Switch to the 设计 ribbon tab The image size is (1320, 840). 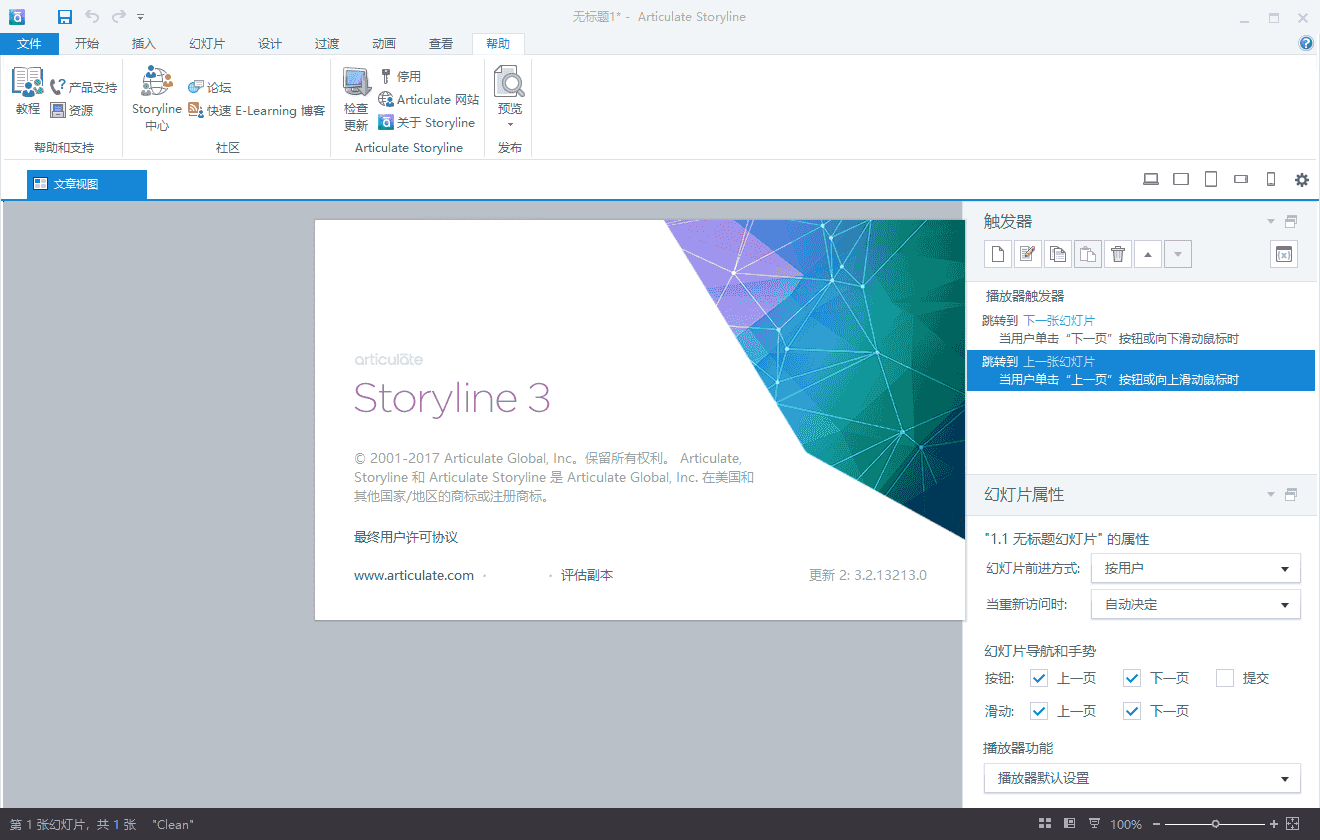point(270,43)
